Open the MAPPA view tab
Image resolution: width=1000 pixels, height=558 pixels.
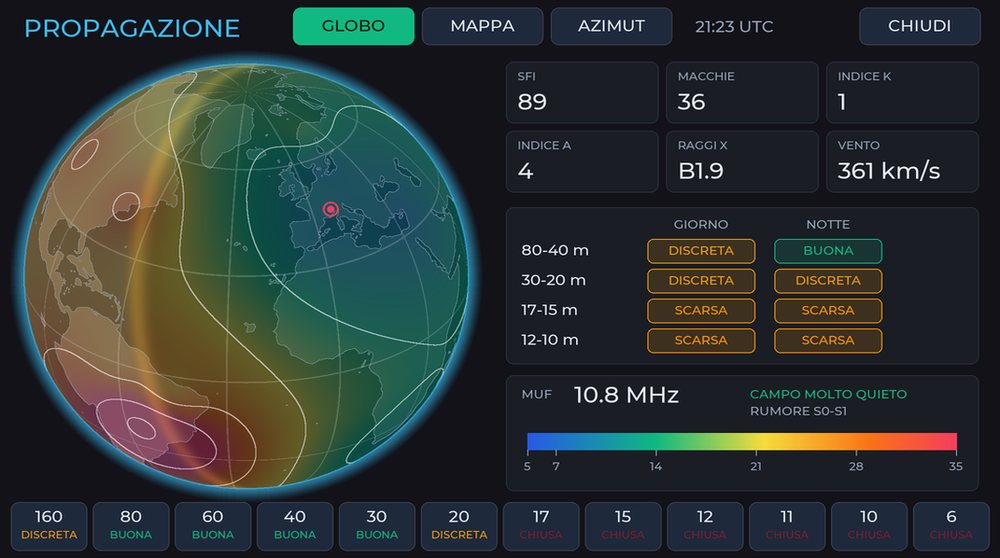[482, 26]
